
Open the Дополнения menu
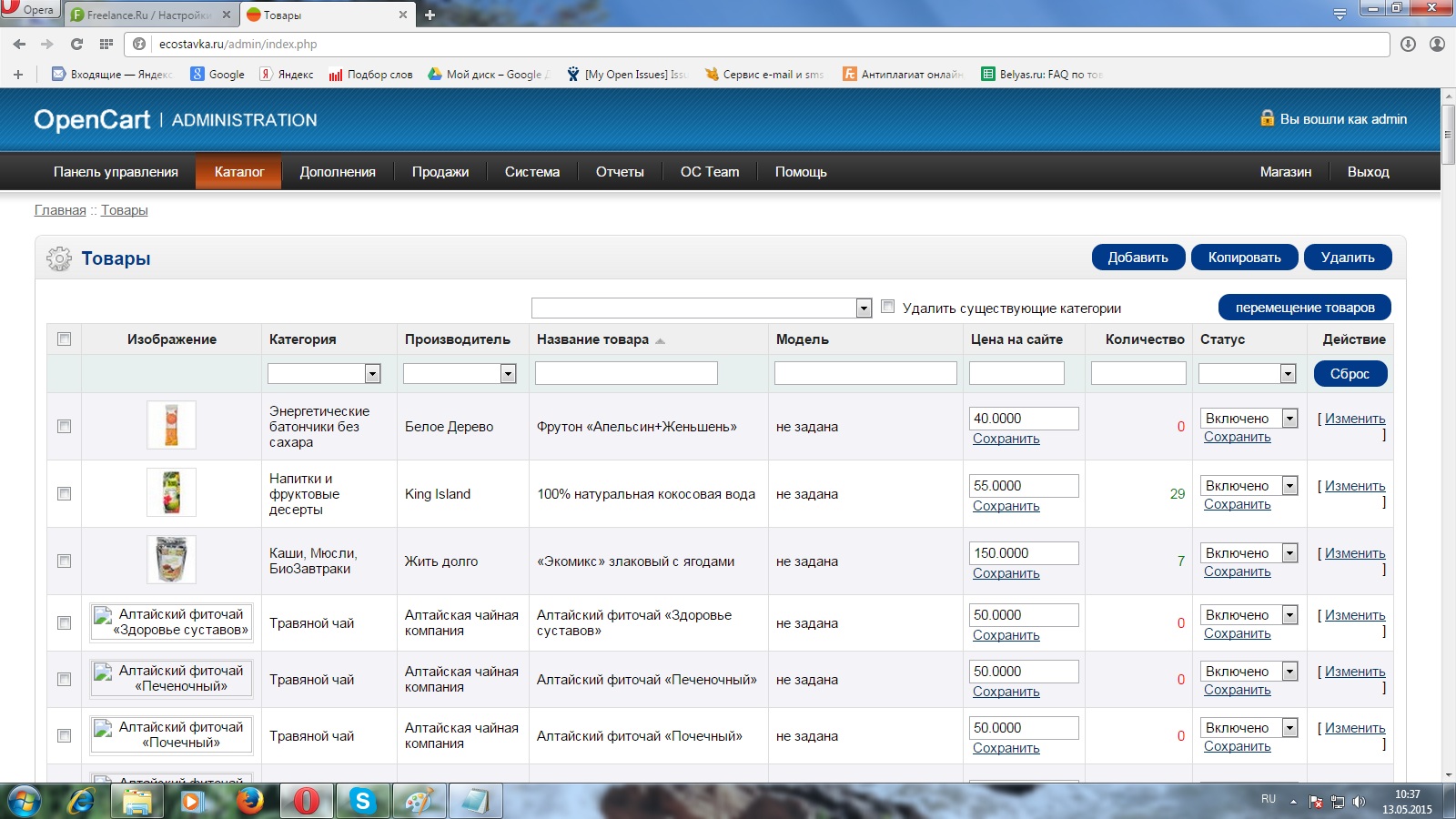click(338, 171)
